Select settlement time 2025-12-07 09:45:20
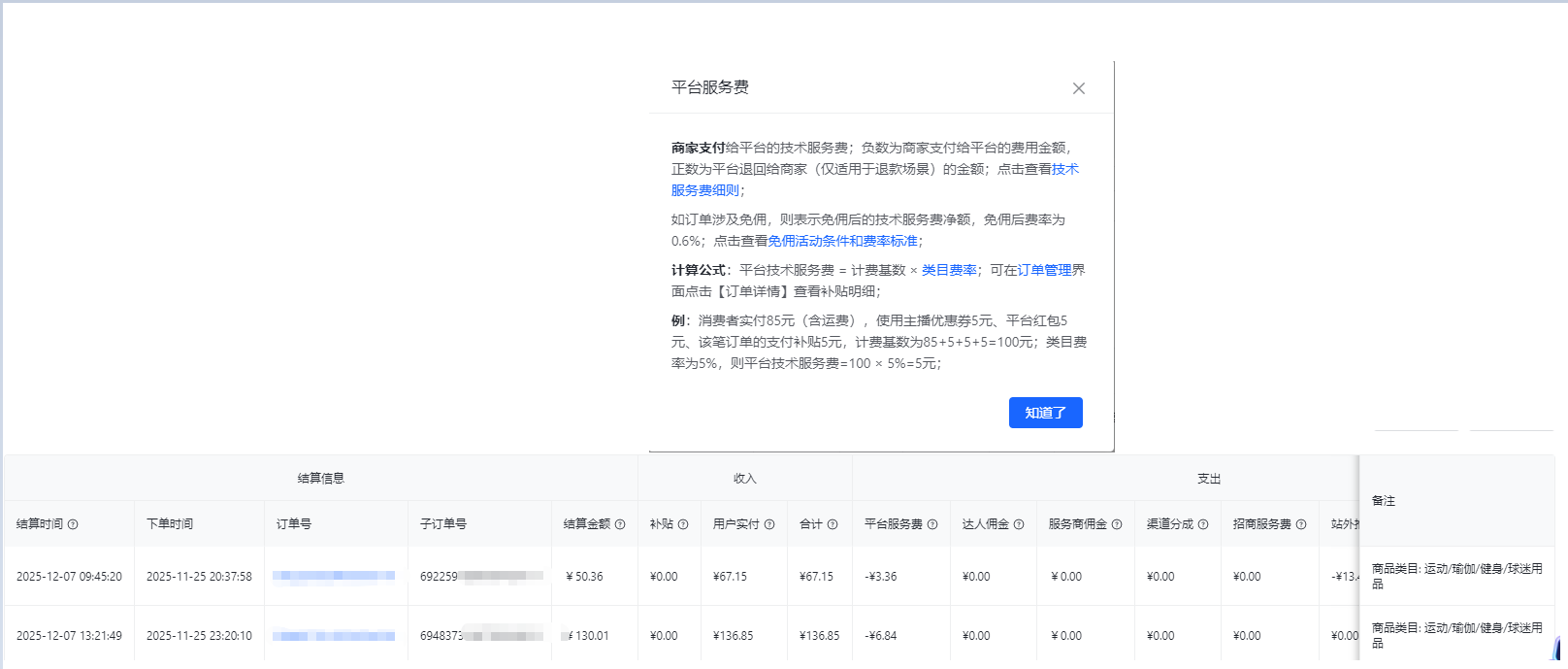1568x669 pixels. click(69, 577)
